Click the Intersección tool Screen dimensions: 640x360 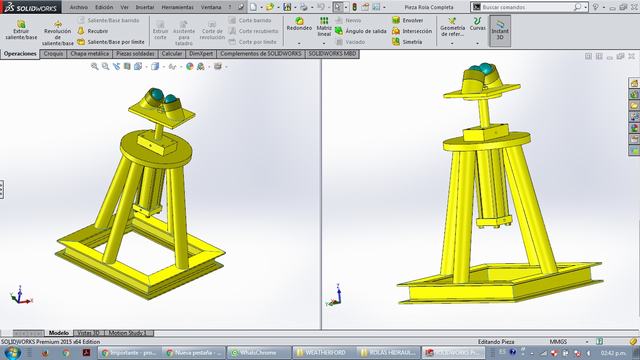pyautogui.click(x=411, y=31)
